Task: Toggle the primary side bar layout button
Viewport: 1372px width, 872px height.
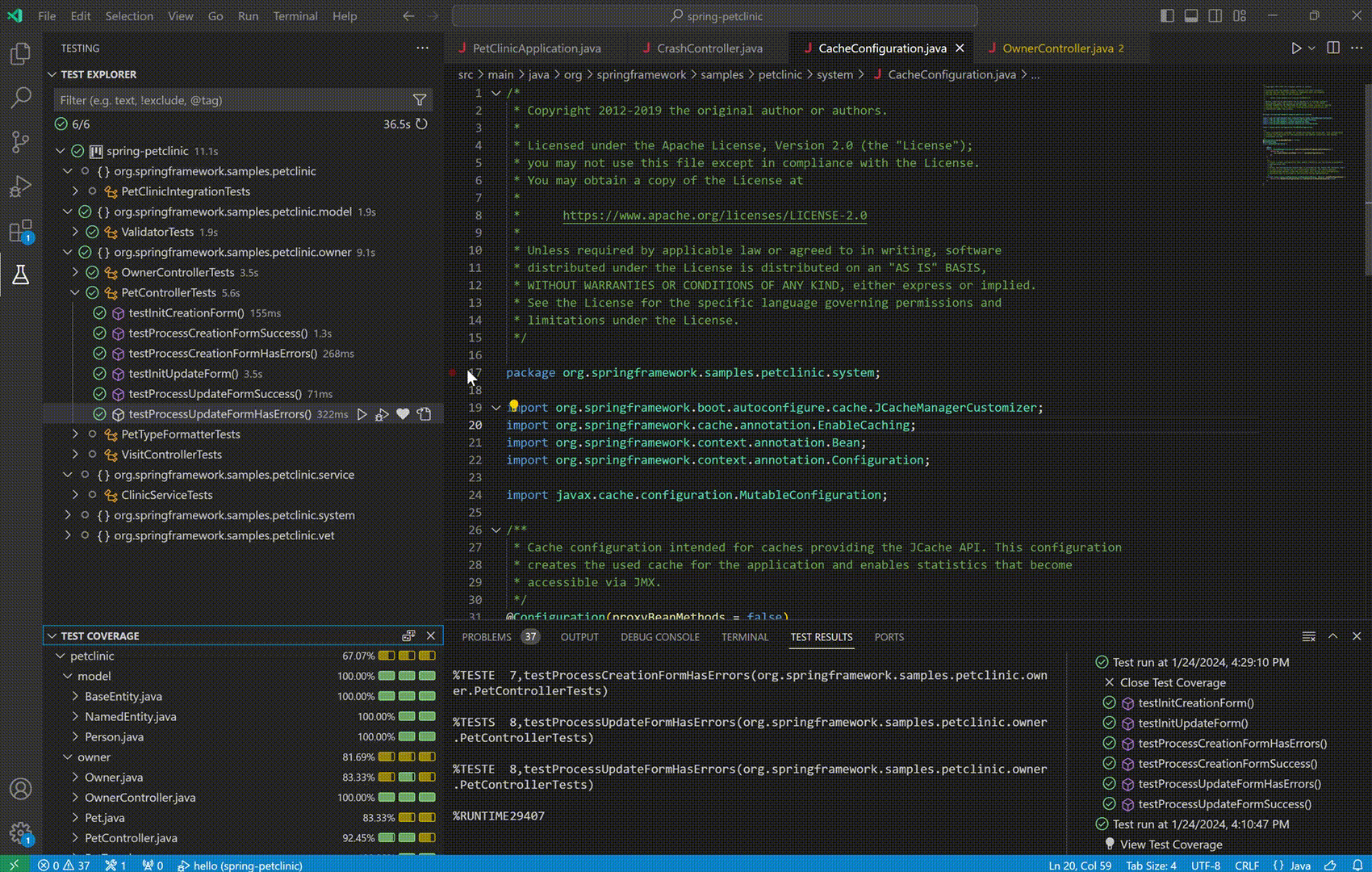Action: point(1167,16)
